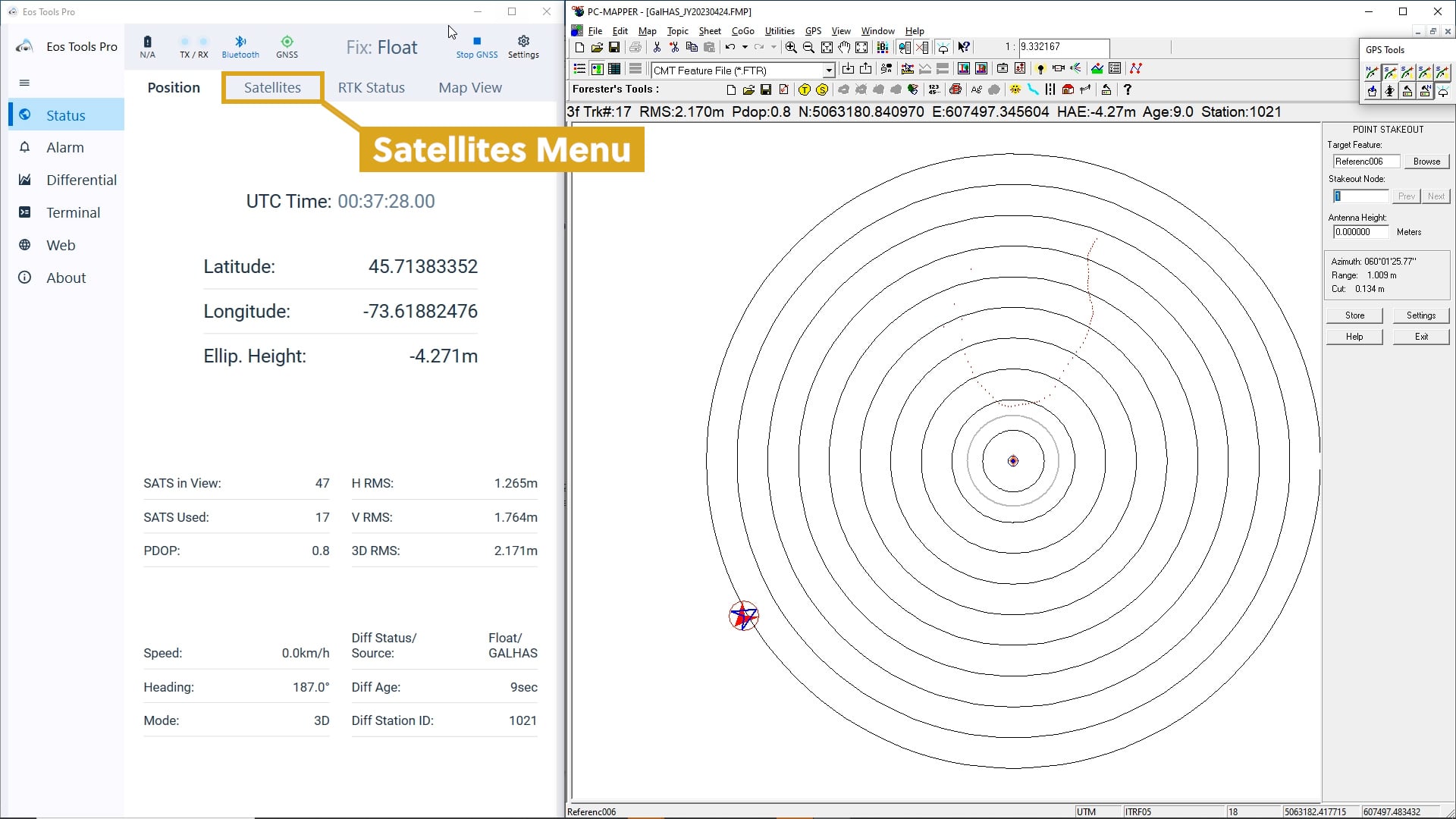This screenshot has height=819, width=1456.
Task: Click the Bluetooth icon in Eos Tools Pro
Action: pyautogui.click(x=240, y=46)
